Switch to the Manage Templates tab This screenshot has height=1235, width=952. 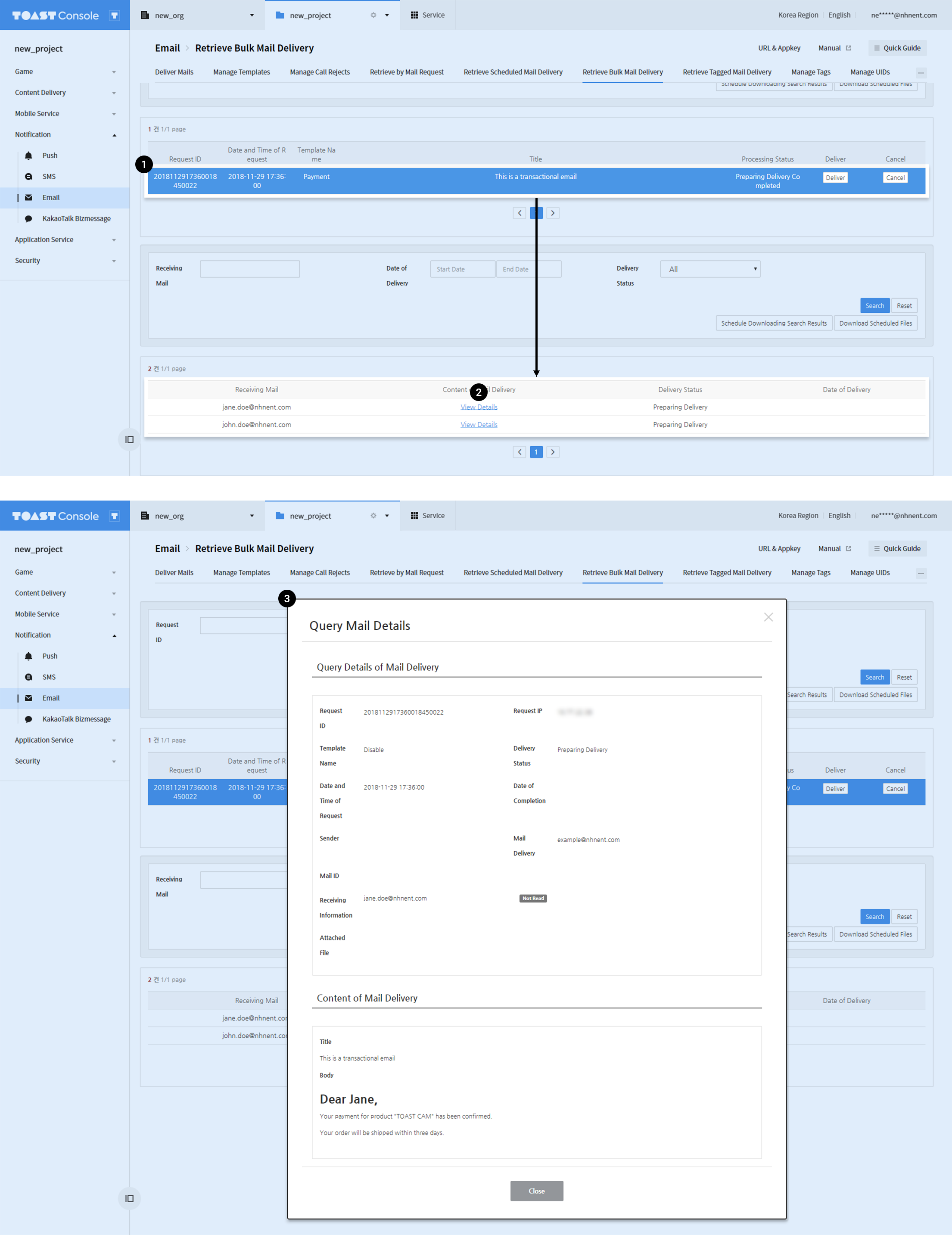(241, 72)
